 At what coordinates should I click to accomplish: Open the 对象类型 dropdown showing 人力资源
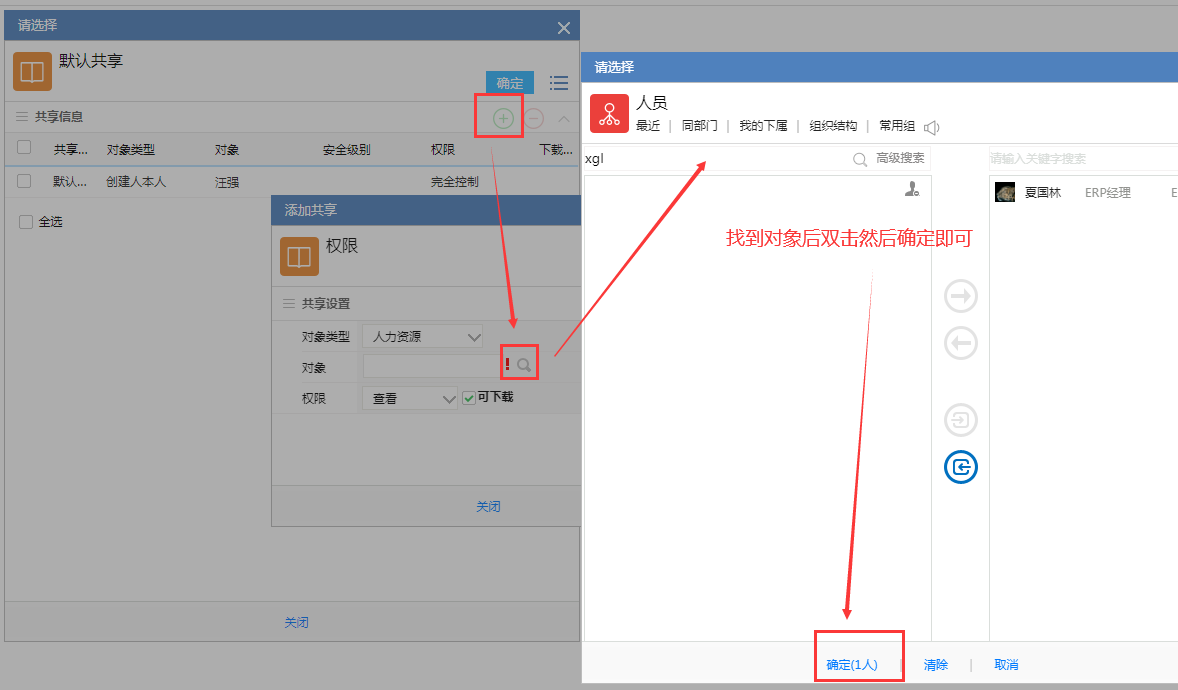422,337
